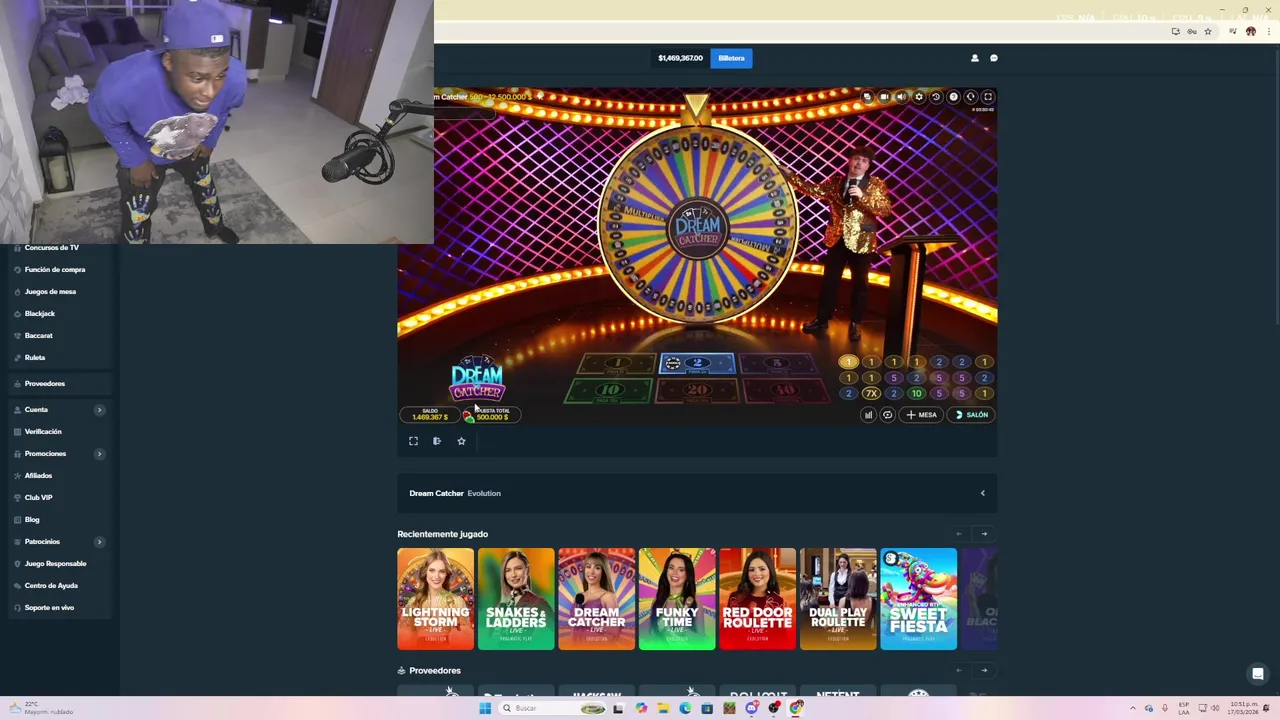Open the balance $1,469,367.00 display

[x=680, y=58]
